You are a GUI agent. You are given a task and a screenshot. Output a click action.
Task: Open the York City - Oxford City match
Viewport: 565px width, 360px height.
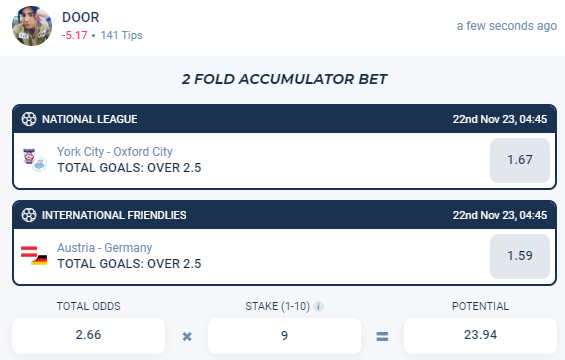[x=115, y=152]
